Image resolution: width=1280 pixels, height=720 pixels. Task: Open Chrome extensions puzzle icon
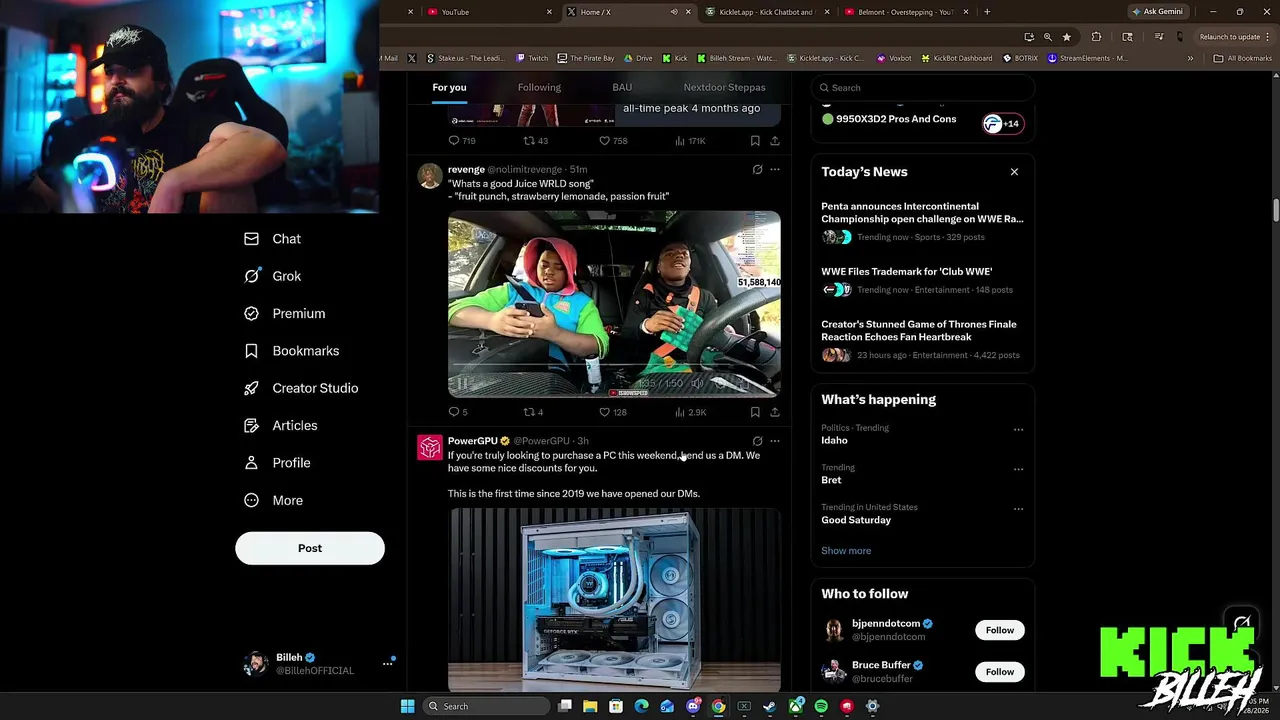pyautogui.click(x=1096, y=37)
